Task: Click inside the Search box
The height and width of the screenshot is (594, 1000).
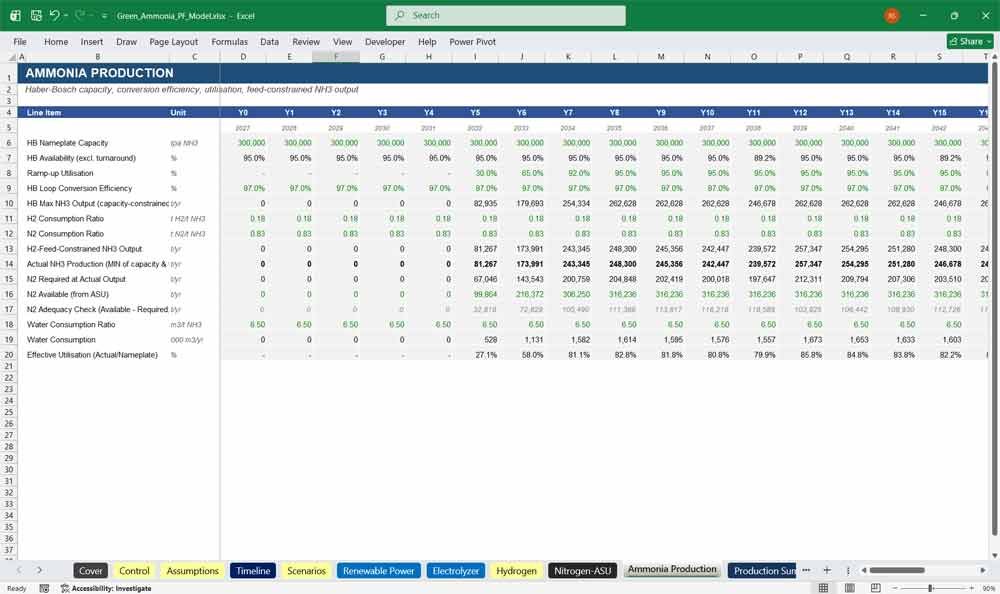Action: point(506,15)
